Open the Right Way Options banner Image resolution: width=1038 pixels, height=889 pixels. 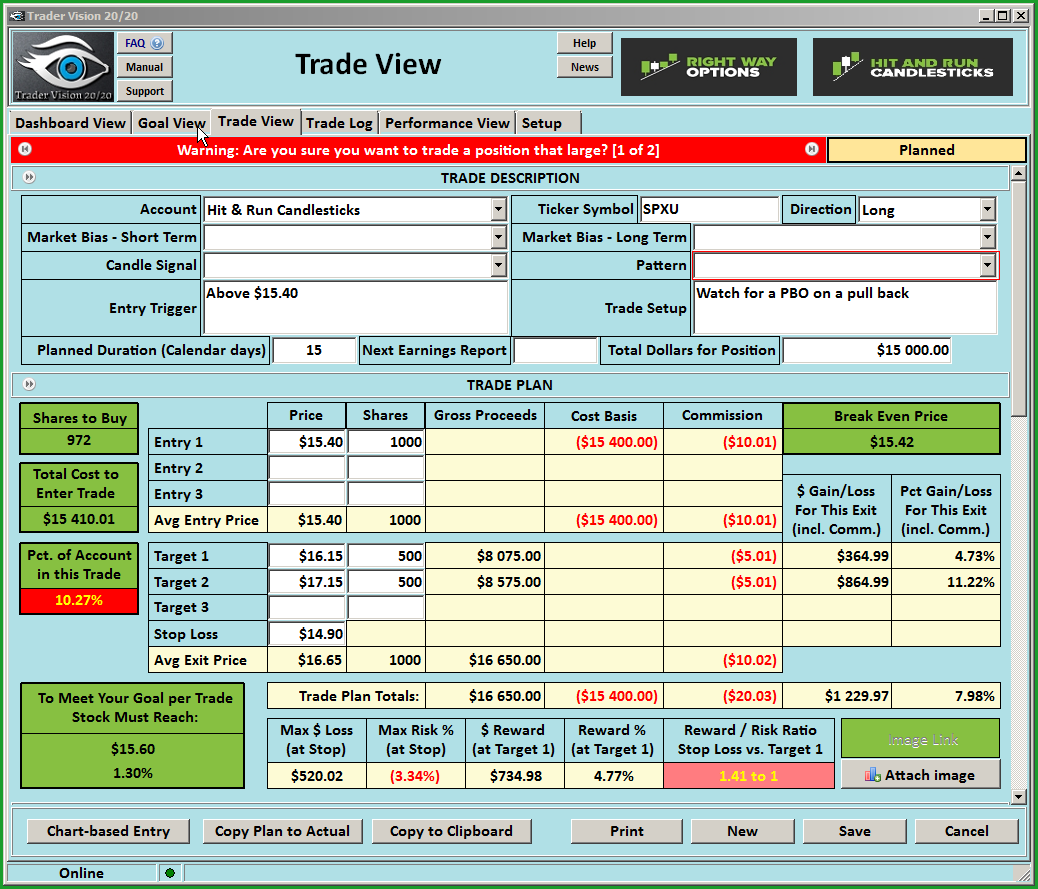click(x=708, y=67)
